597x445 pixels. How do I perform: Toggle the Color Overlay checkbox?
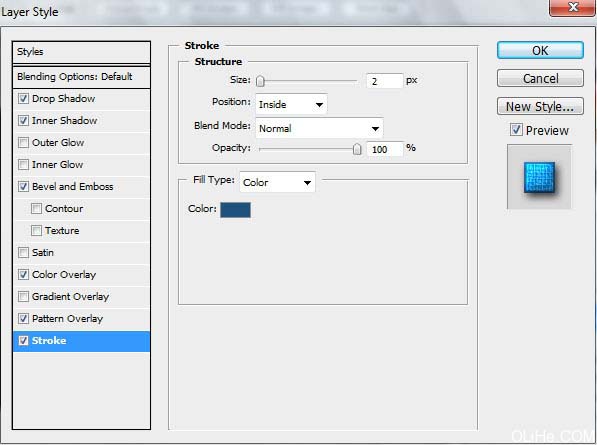click(23, 274)
